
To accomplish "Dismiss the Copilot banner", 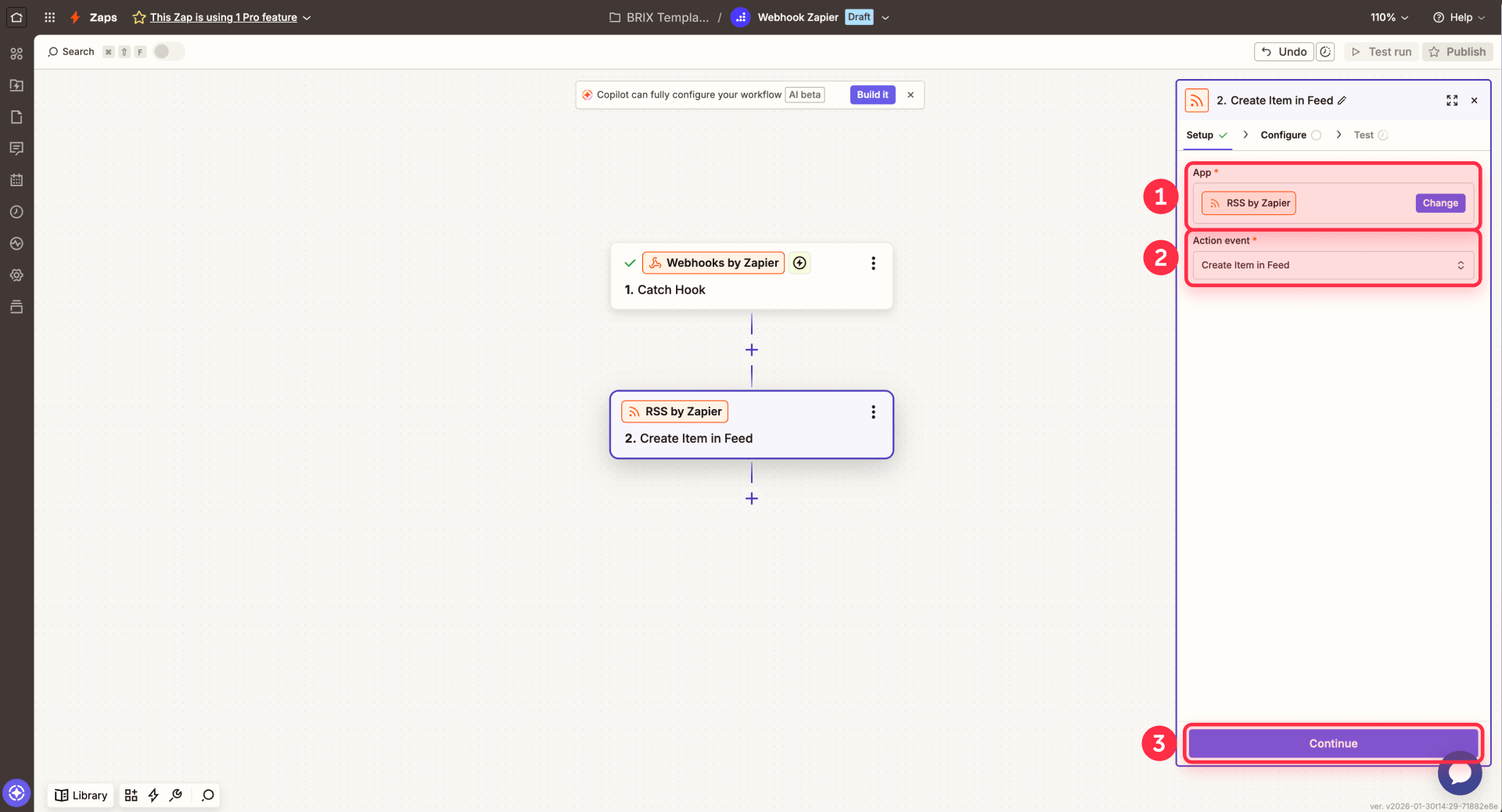I will coord(911,95).
